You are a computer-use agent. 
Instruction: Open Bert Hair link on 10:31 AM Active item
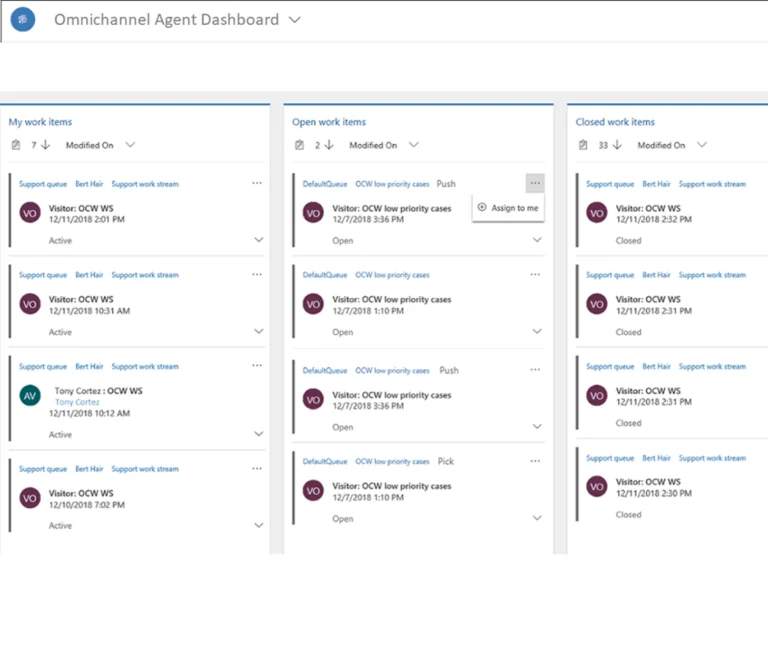[x=89, y=275]
